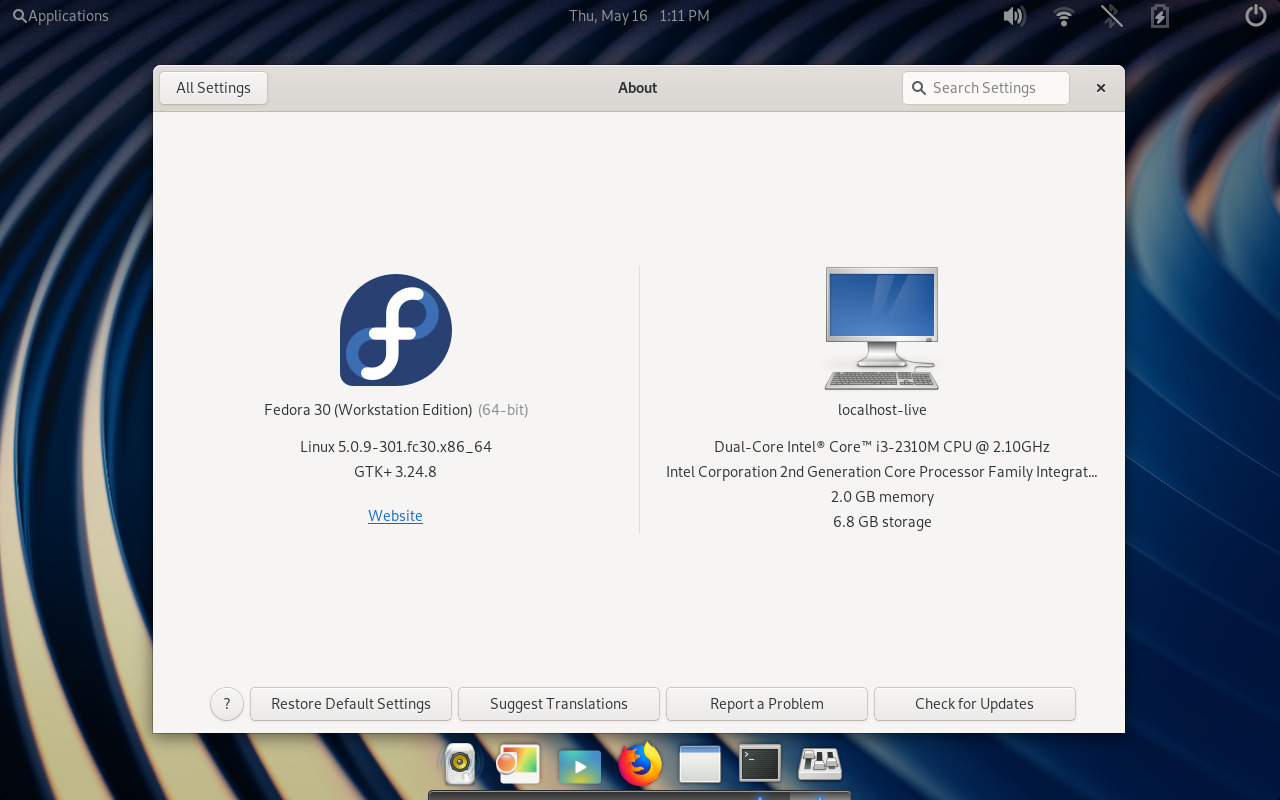The height and width of the screenshot is (800, 1280).
Task: Click the Search Settings field
Action: pyautogui.click(x=985, y=87)
